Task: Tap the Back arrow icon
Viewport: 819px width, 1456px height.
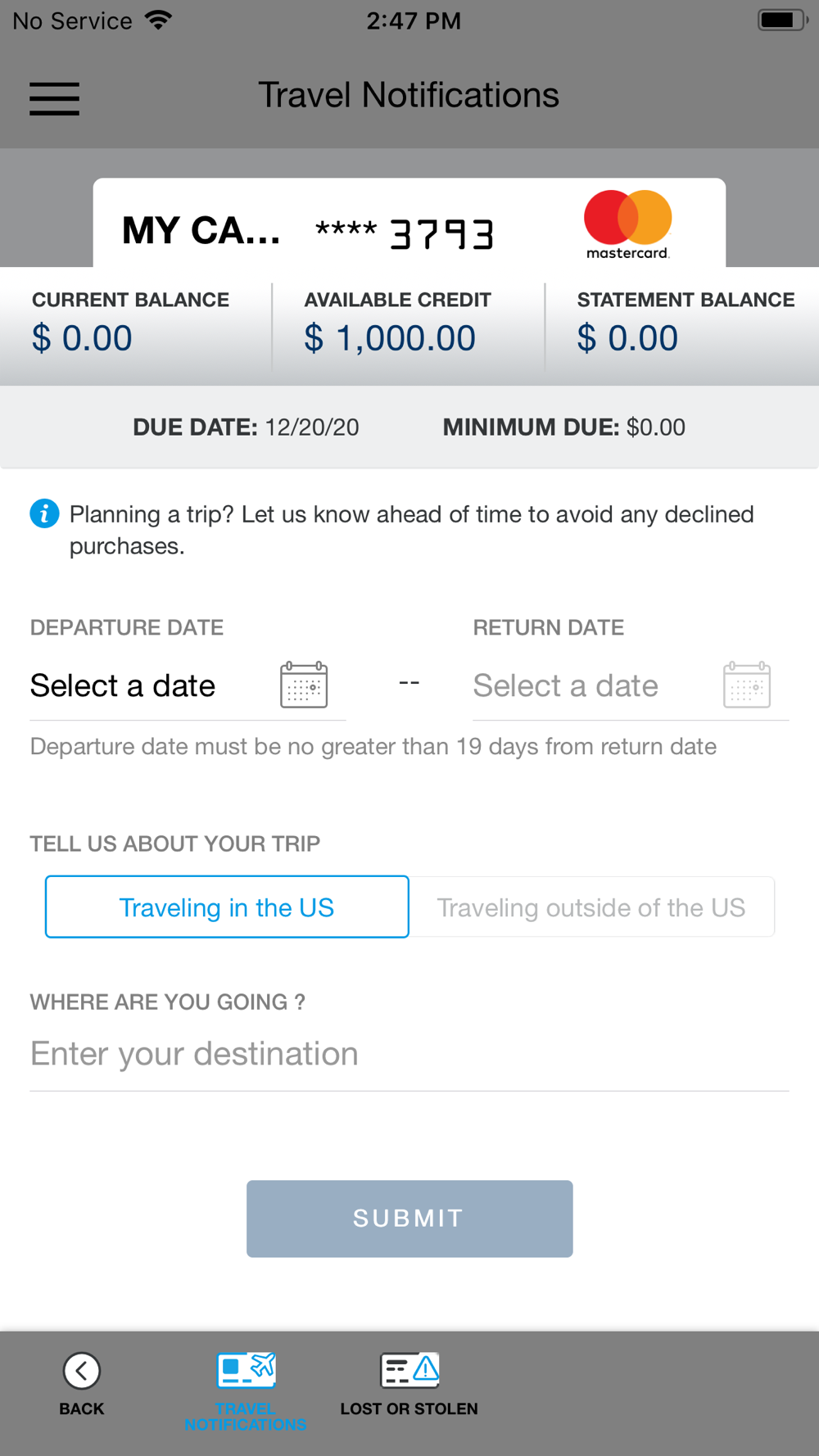Action: (82, 1371)
